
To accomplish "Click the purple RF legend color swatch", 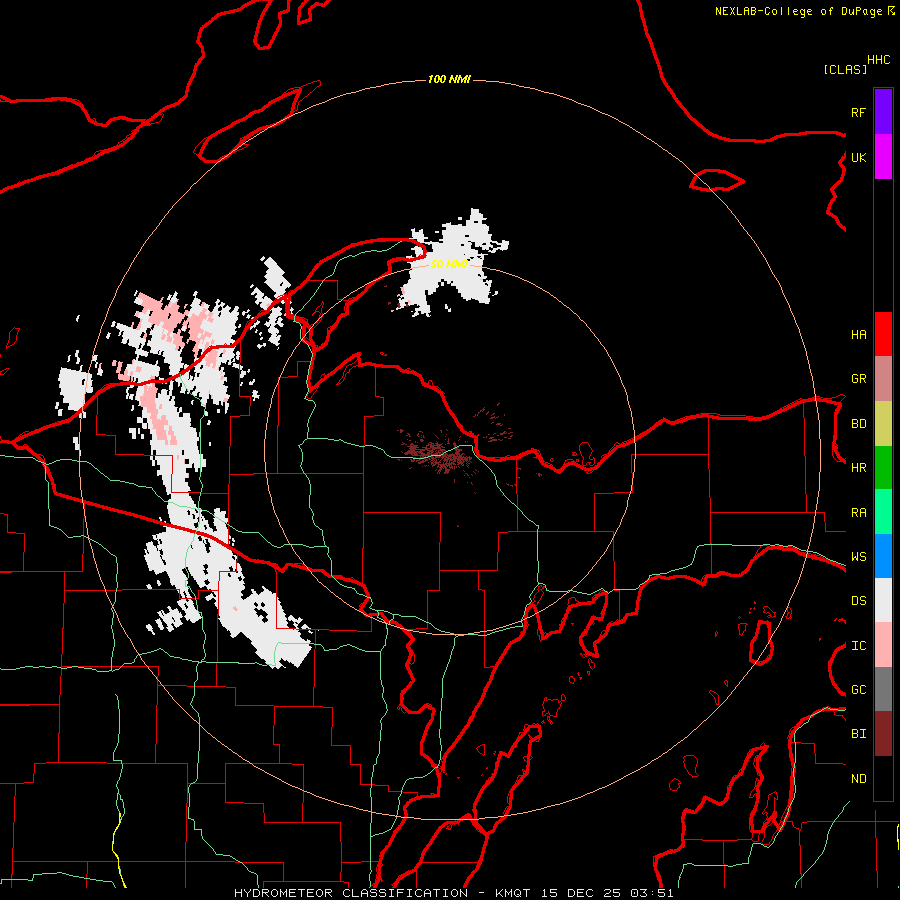I will [x=883, y=111].
